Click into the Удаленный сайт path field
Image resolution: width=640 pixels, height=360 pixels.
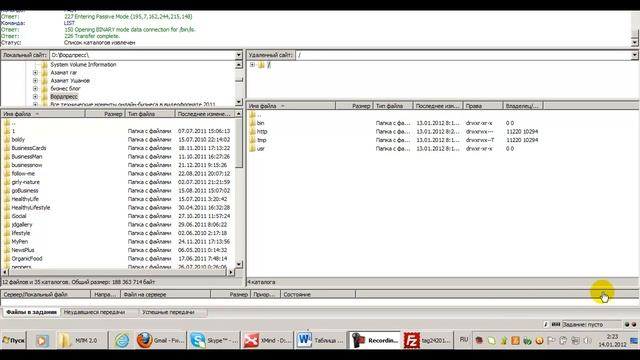click(x=463, y=55)
